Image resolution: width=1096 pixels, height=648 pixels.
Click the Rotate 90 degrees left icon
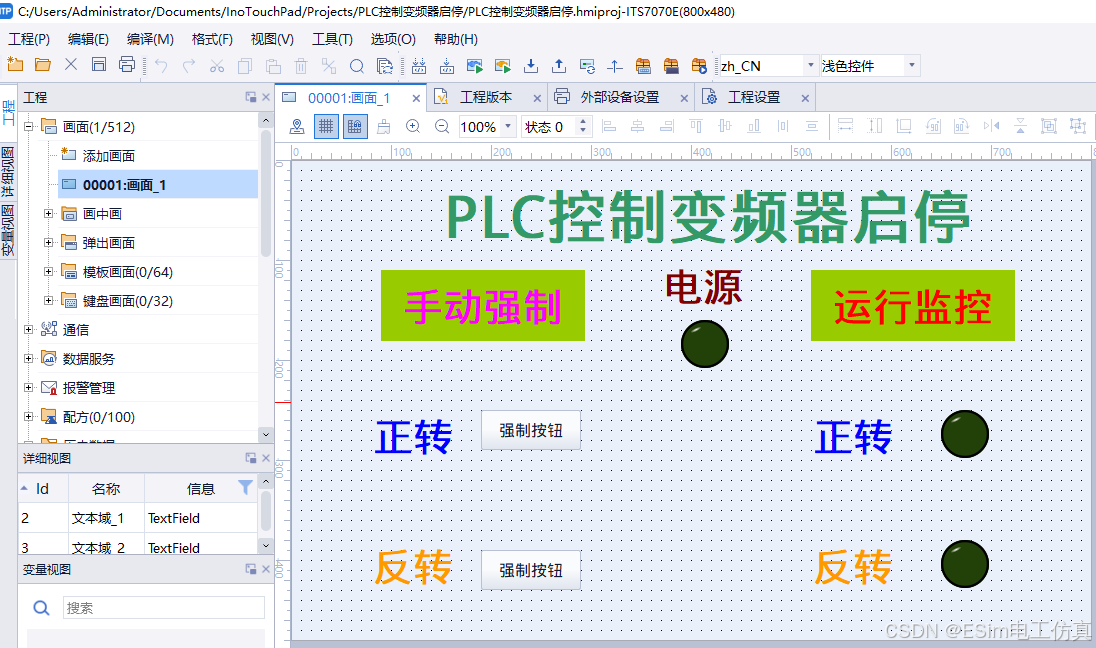tap(933, 127)
